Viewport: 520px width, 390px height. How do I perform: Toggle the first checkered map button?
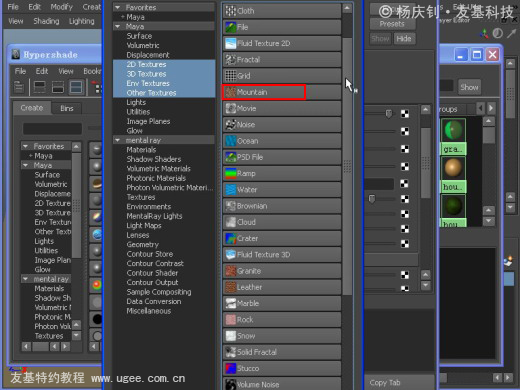405,114
